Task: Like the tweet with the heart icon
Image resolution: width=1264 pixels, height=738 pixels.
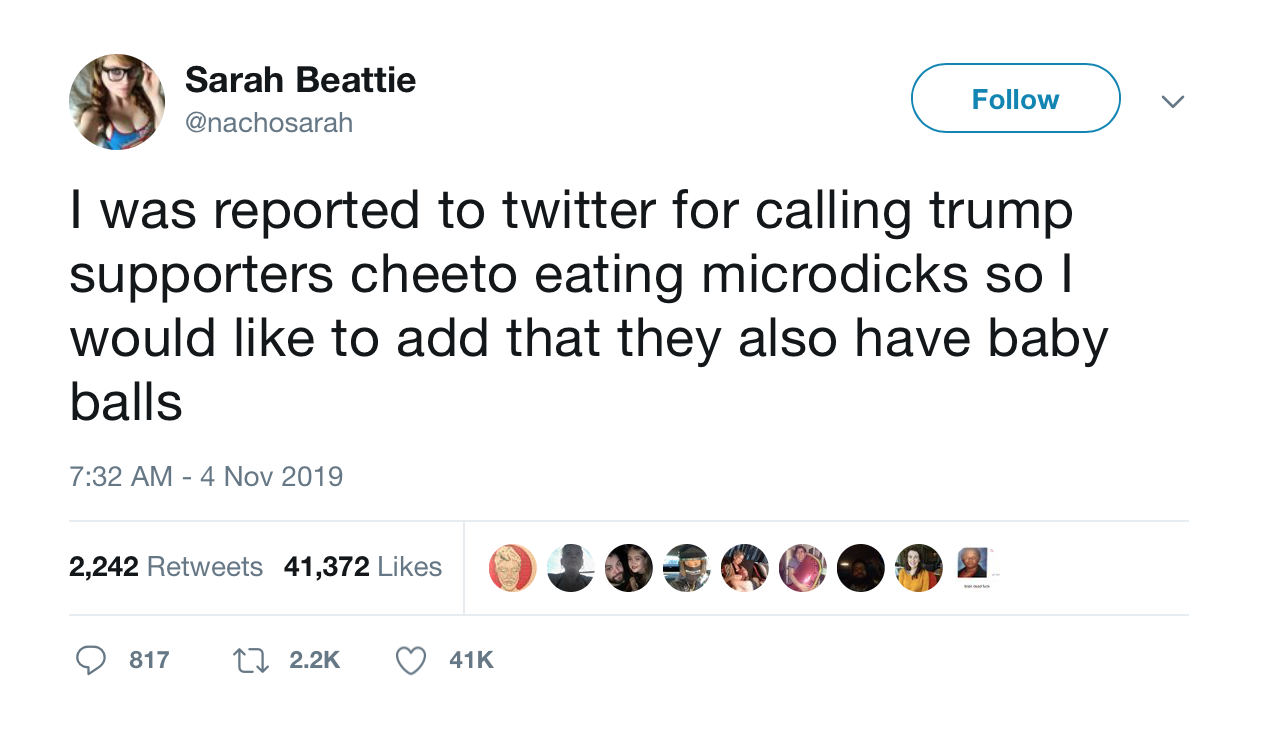Action: 410,660
